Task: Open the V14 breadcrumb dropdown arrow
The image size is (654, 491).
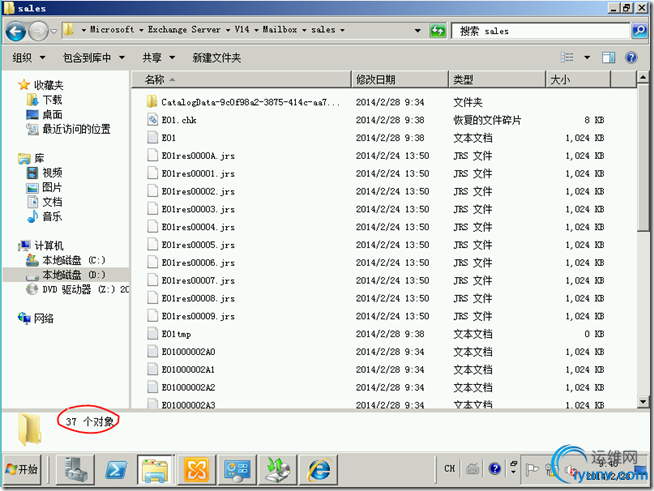Action: pyautogui.click(x=256, y=30)
